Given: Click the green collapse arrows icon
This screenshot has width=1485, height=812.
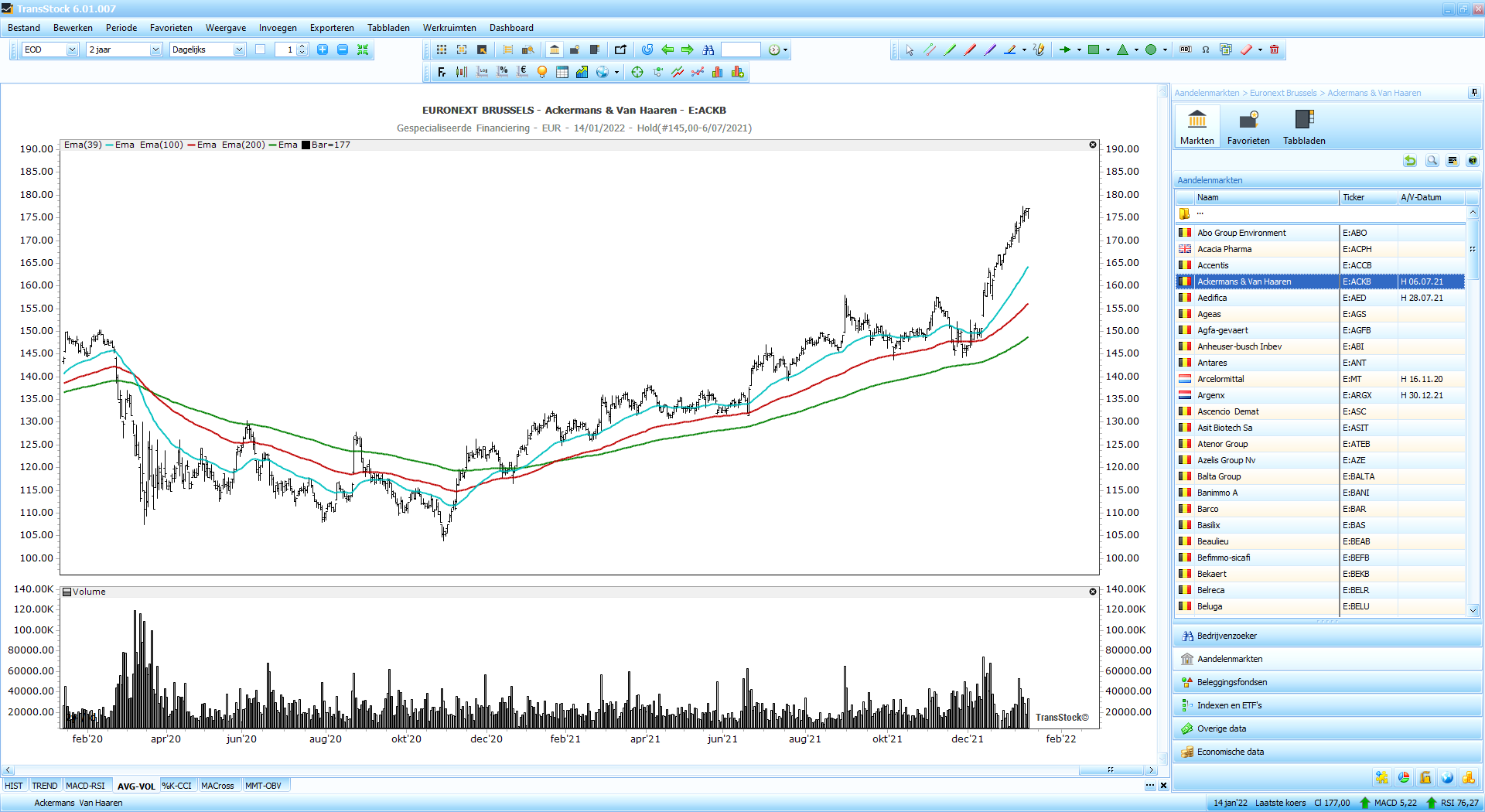Looking at the screenshot, I should (x=363, y=49).
